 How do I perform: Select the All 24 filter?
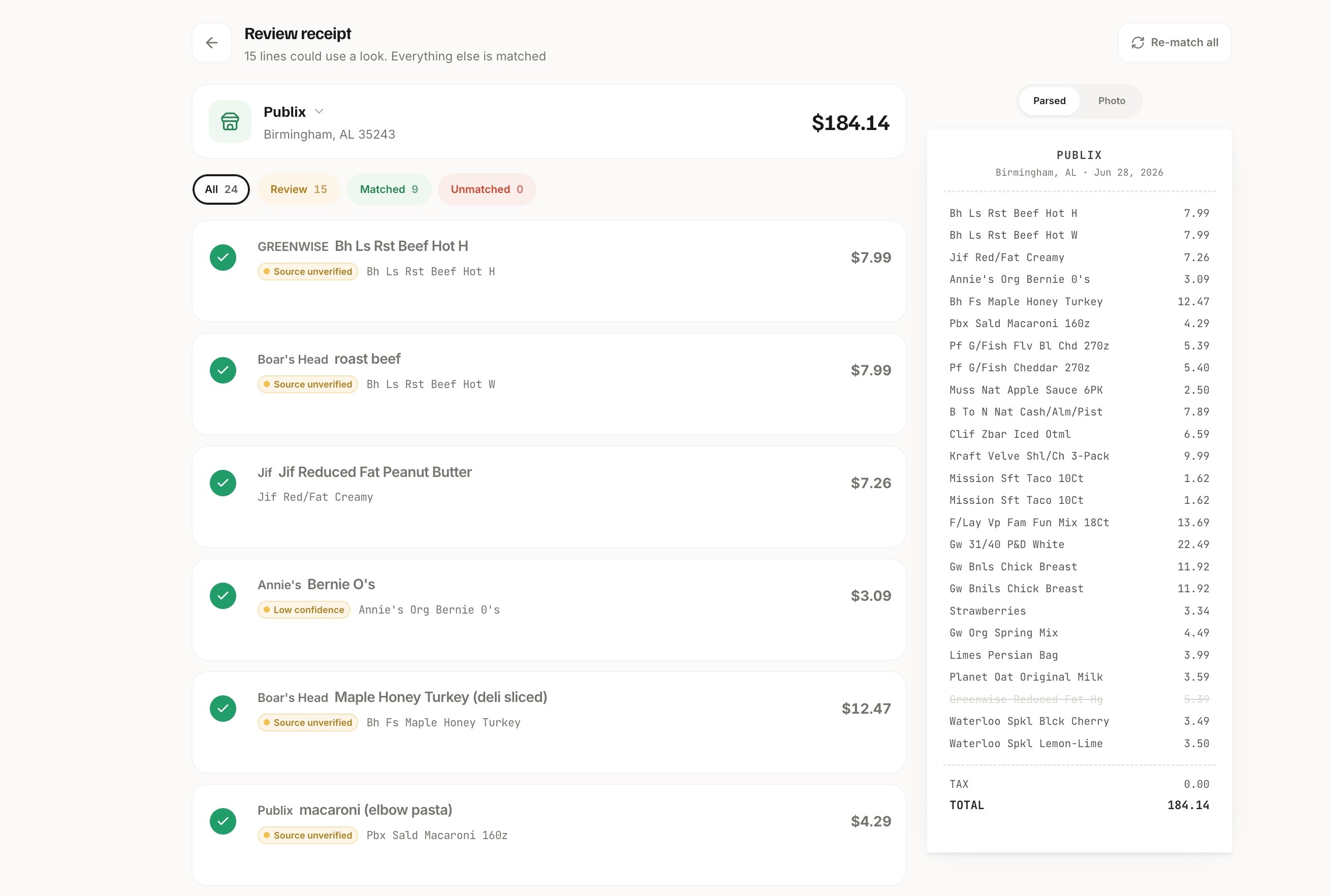pyautogui.click(x=221, y=189)
